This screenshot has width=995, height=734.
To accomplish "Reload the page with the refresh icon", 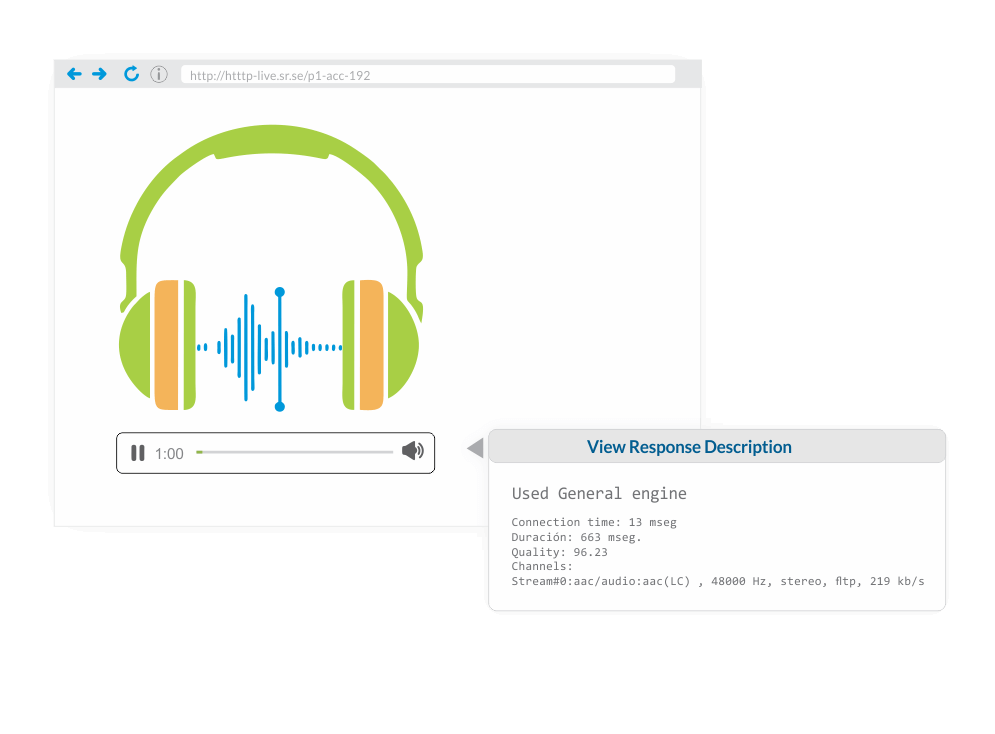I will (x=131, y=73).
